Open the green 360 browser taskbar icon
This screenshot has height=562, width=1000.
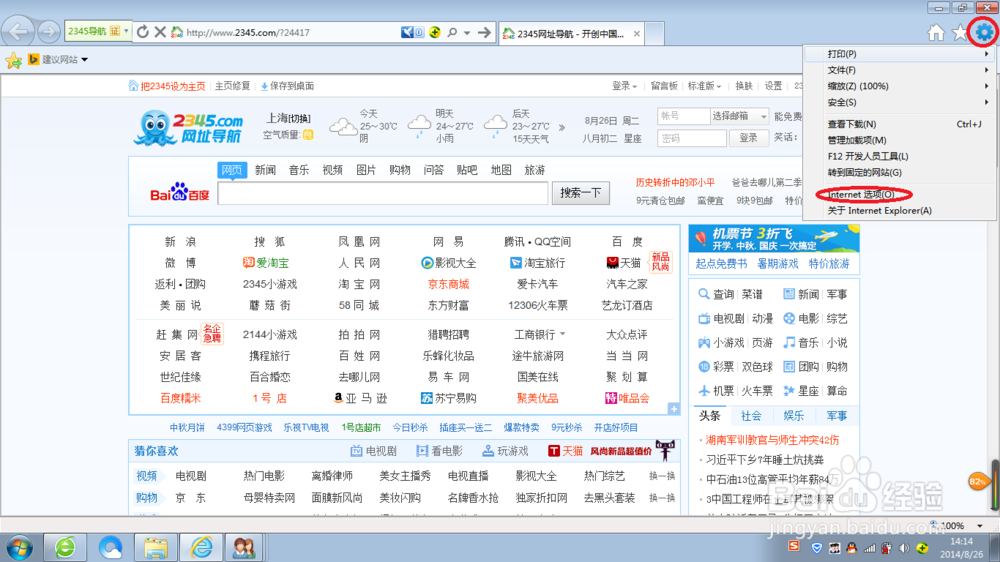click(x=65, y=547)
